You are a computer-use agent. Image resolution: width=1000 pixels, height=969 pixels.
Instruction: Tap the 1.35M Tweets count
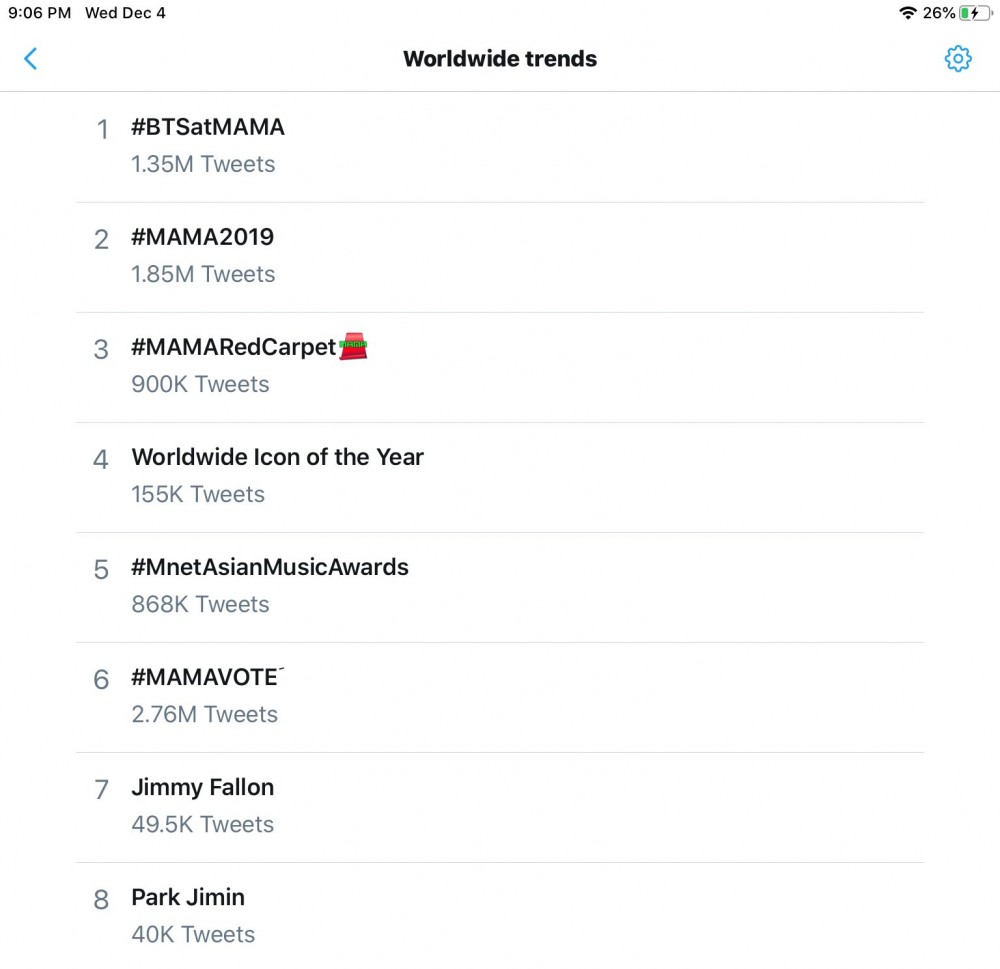coord(203,164)
